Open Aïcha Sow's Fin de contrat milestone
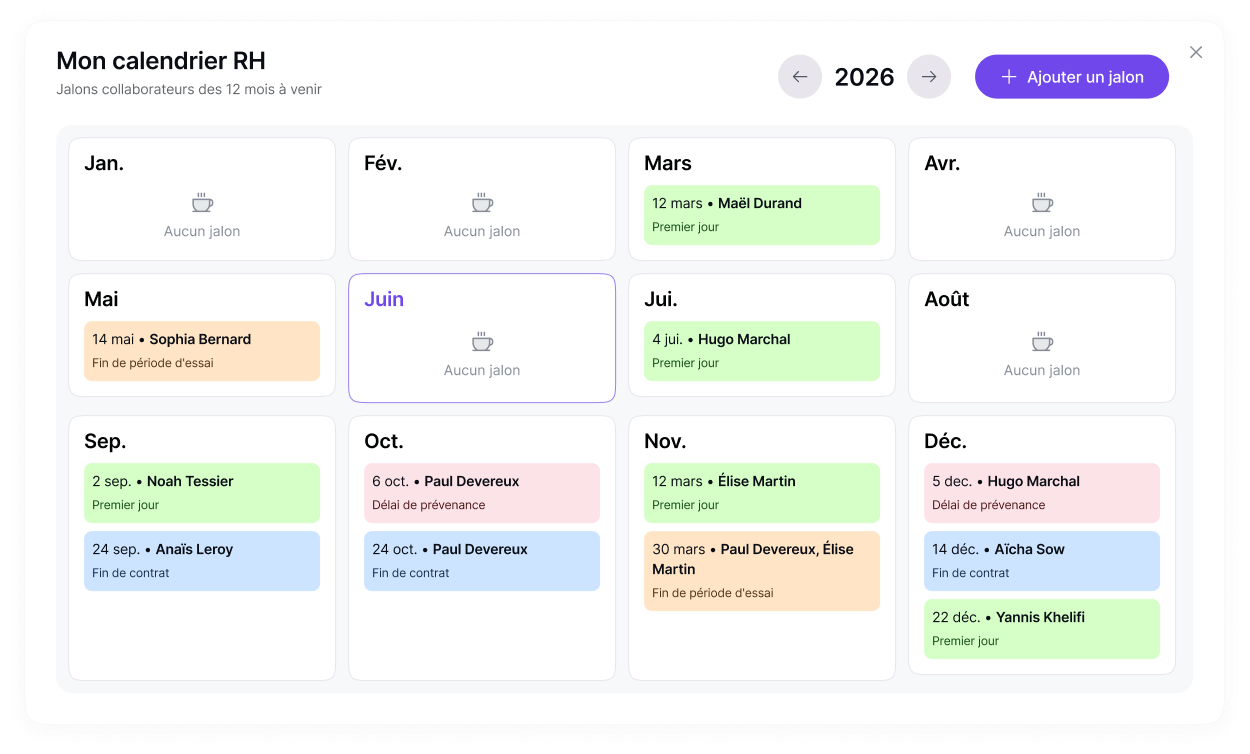Screen dimensions: 1250x754 click(1042, 561)
